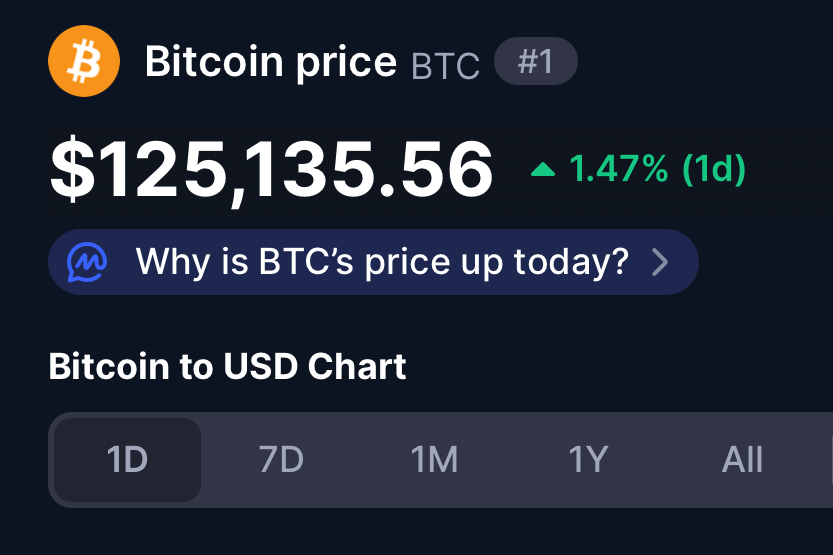Click the 1.47% percentage change

(x=618, y=170)
